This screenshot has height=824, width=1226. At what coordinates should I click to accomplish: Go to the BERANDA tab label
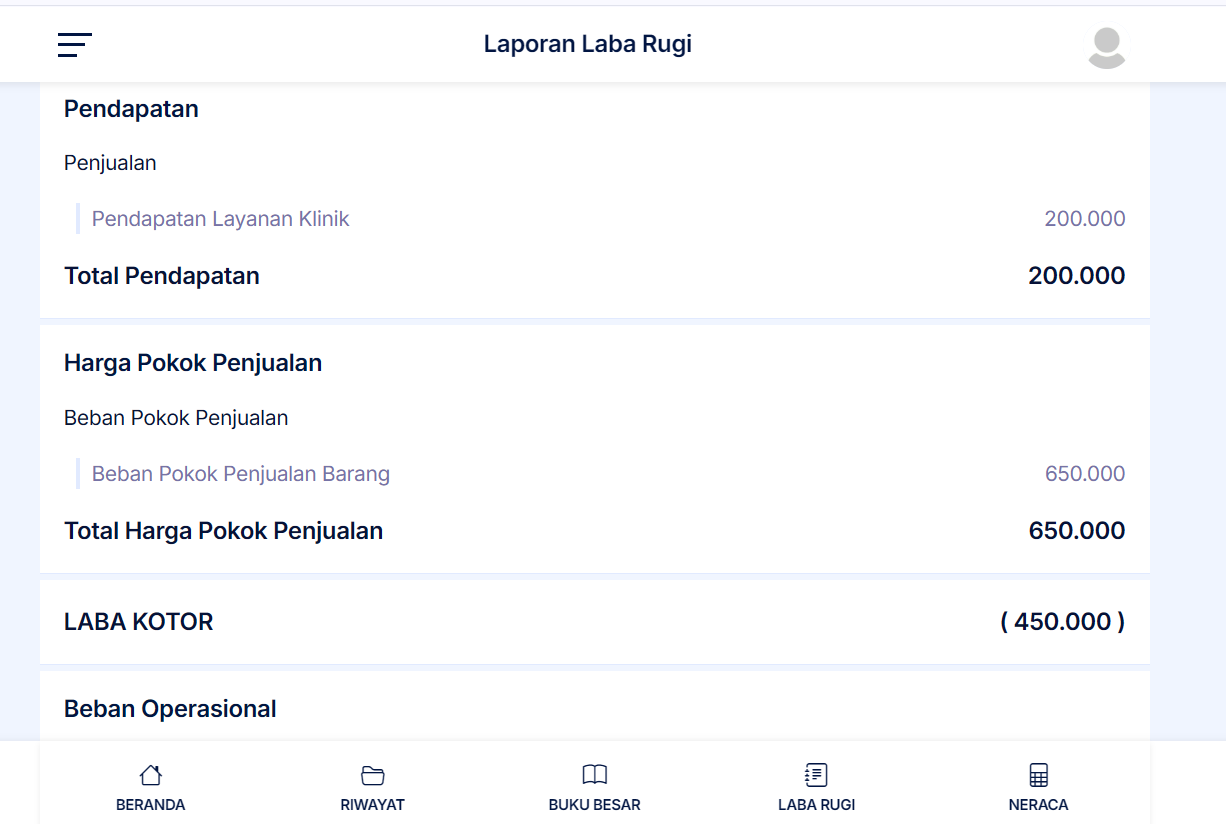click(x=150, y=805)
